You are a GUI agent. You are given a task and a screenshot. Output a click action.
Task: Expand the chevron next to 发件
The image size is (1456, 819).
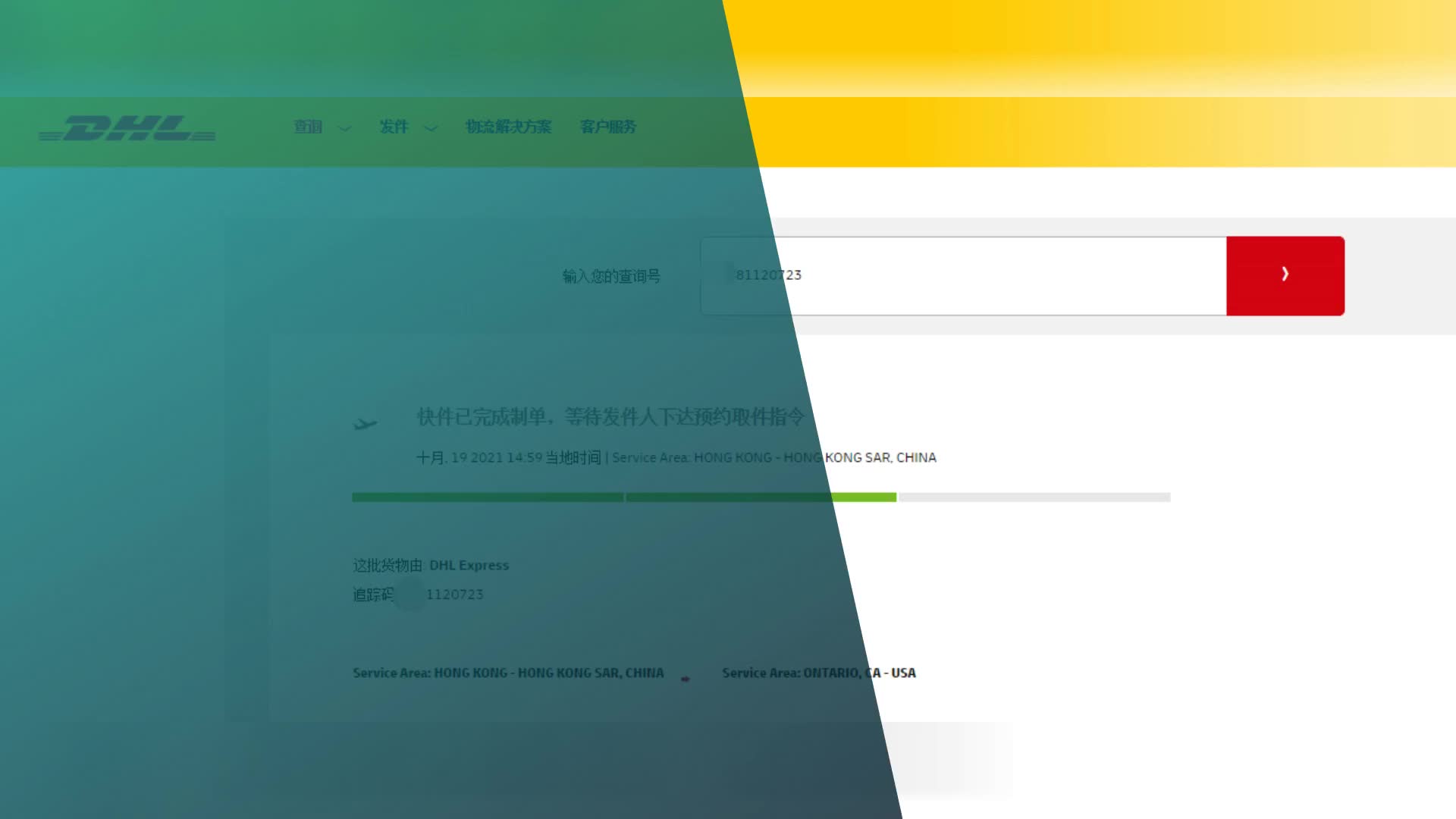(x=431, y=128)
